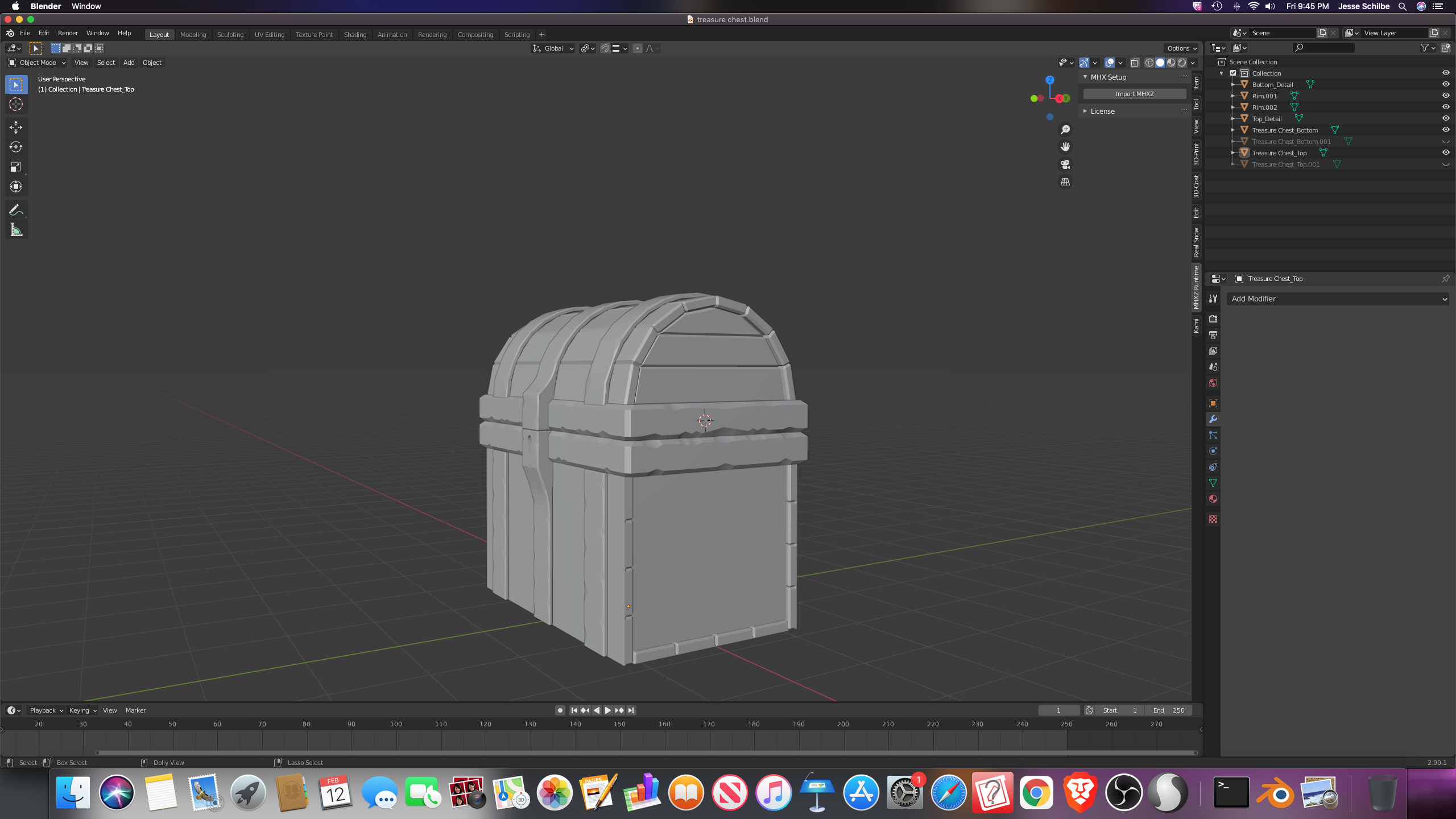Click the Import MHX2 button
The height and width of the screenshot is (819, 1456).
1134,94
